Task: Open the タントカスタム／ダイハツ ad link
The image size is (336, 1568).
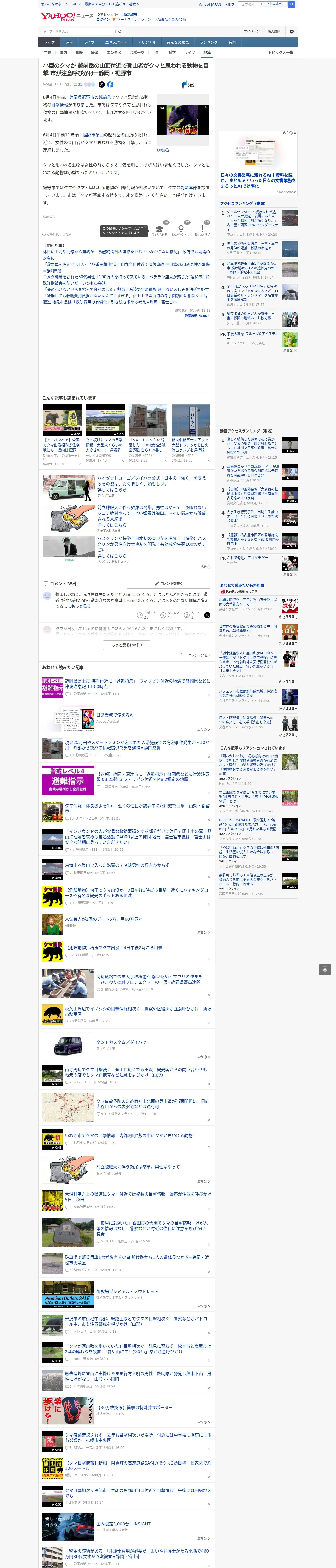Action: tap(121, 1042)
